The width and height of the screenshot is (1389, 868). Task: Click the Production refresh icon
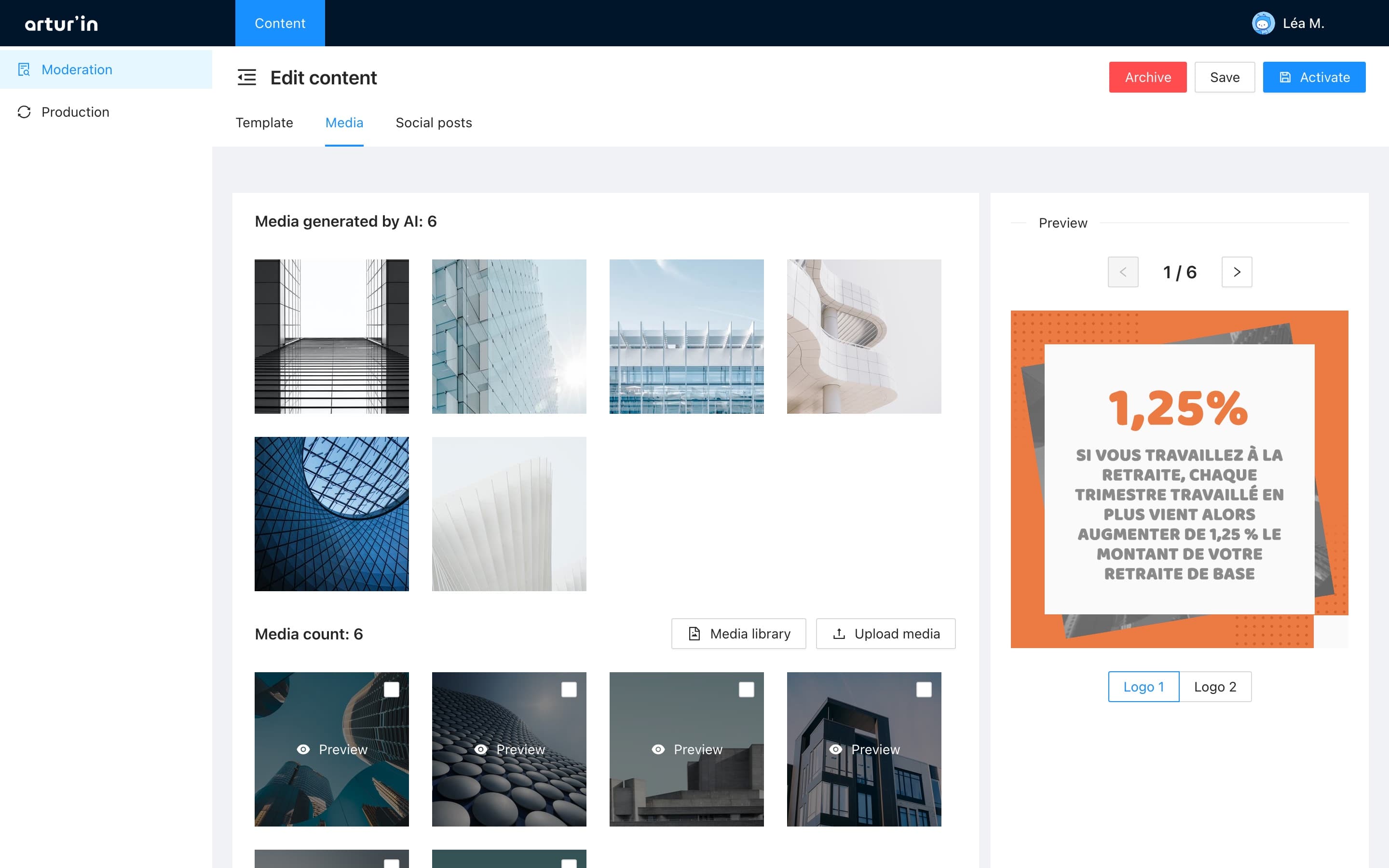(x=24, y=112)
